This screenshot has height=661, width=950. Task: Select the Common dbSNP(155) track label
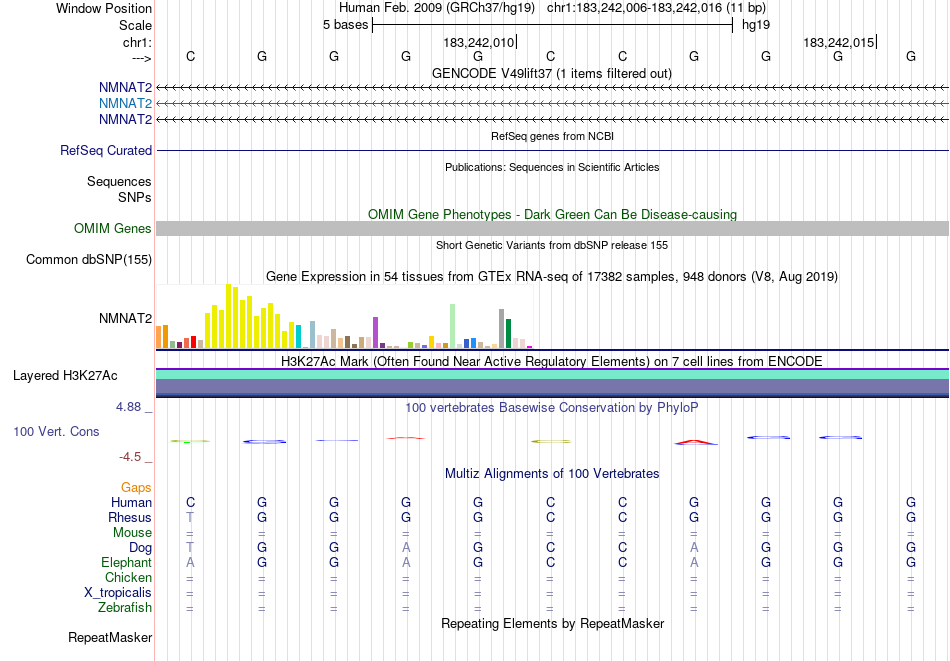(89, 259)
